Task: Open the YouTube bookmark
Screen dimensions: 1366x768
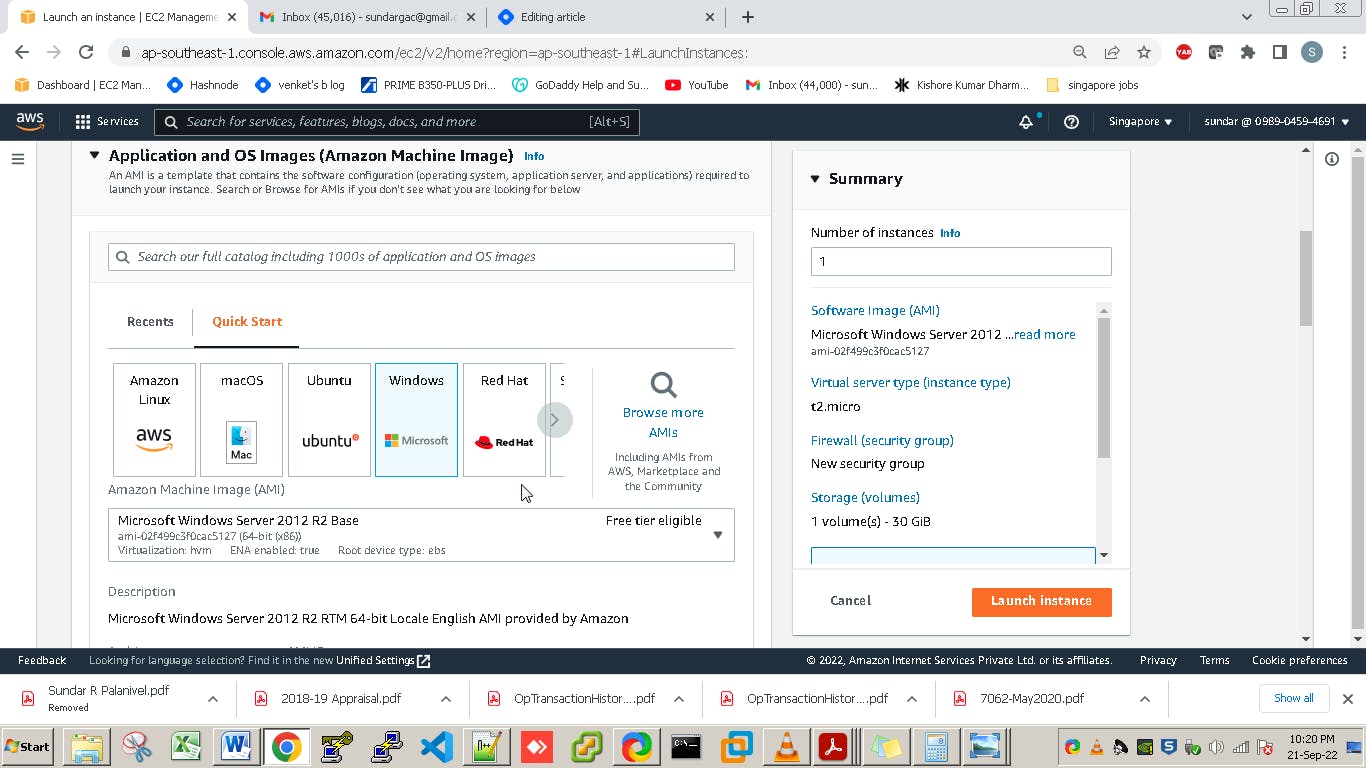Action: (x=697, y=85)
